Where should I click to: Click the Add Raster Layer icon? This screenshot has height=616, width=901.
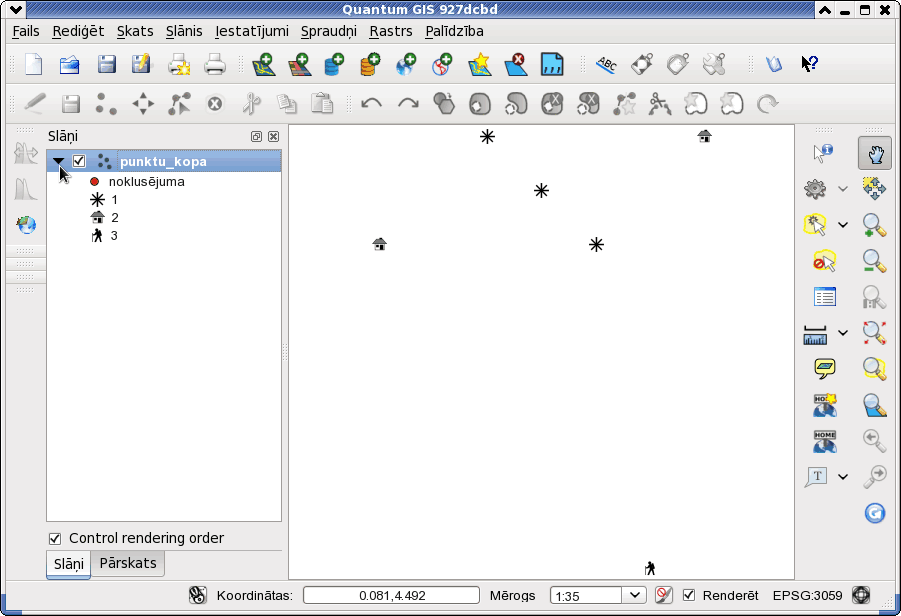[x=299, y=64]
